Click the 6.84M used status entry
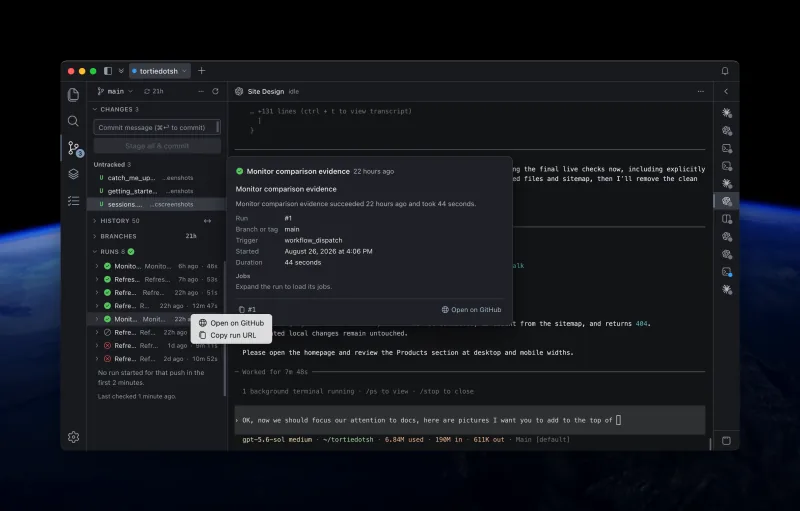Viewport: 800px width, 511px height. click(404, 440)
